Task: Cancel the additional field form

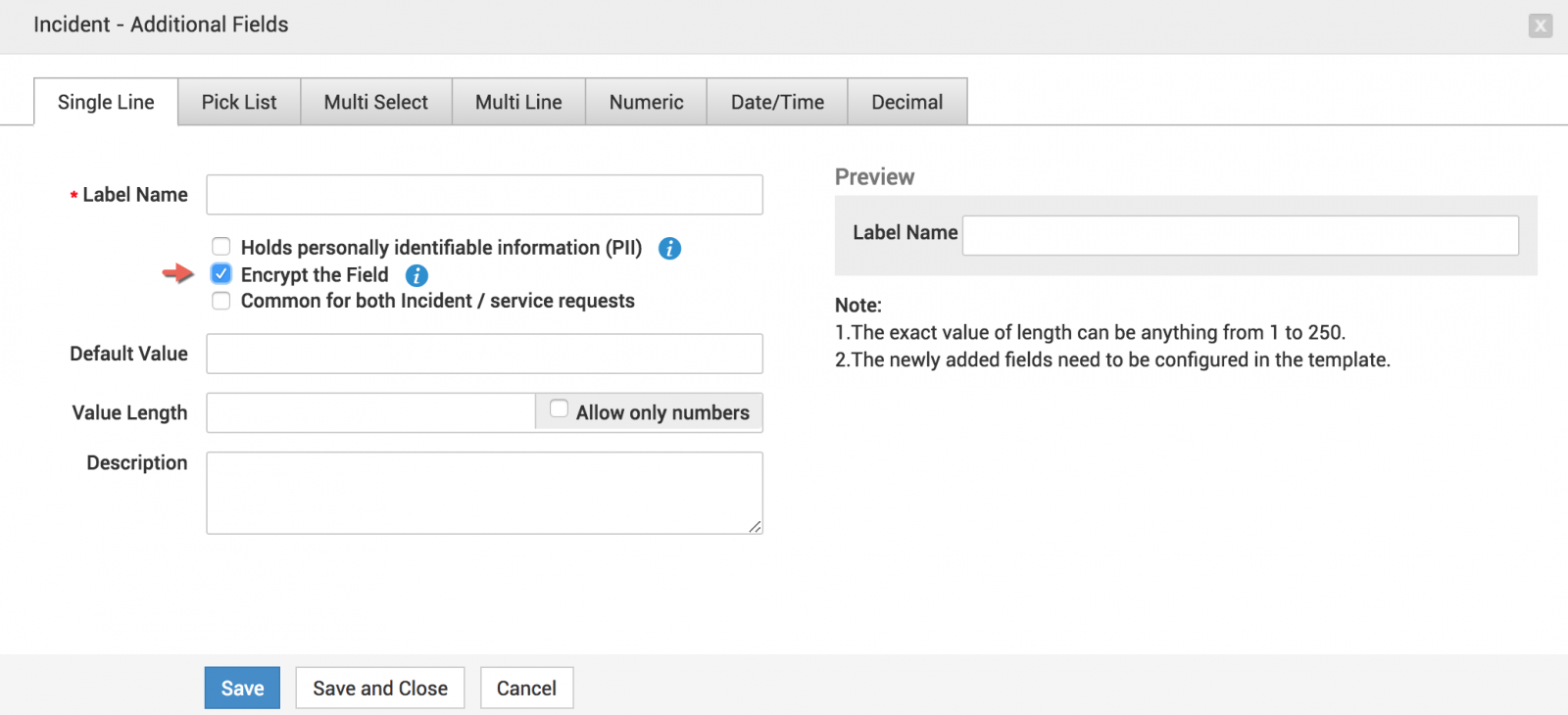Action: pyautogui.click(x=526, y=689)
